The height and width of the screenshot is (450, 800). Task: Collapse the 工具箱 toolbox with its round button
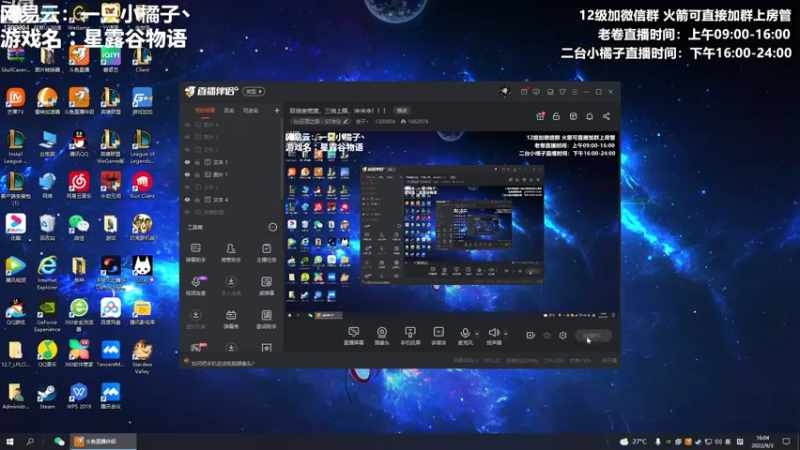[273, 227]
